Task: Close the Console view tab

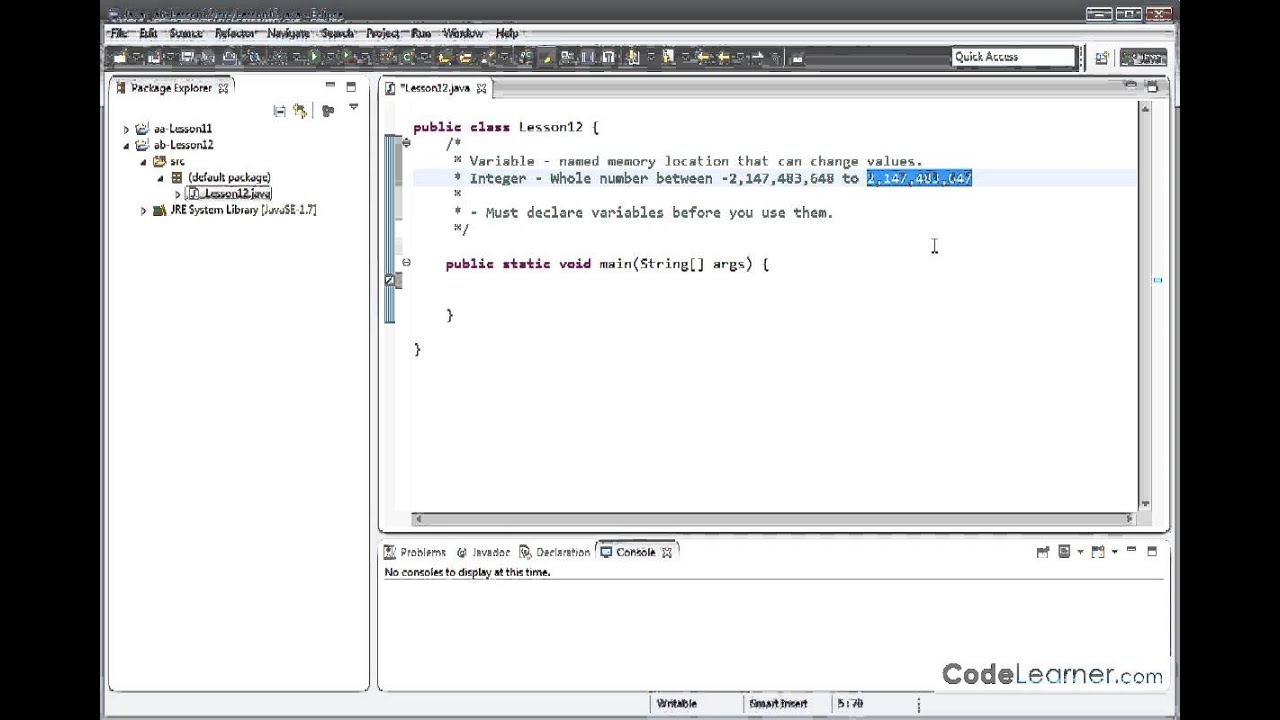Action: [x=667, y=552]
